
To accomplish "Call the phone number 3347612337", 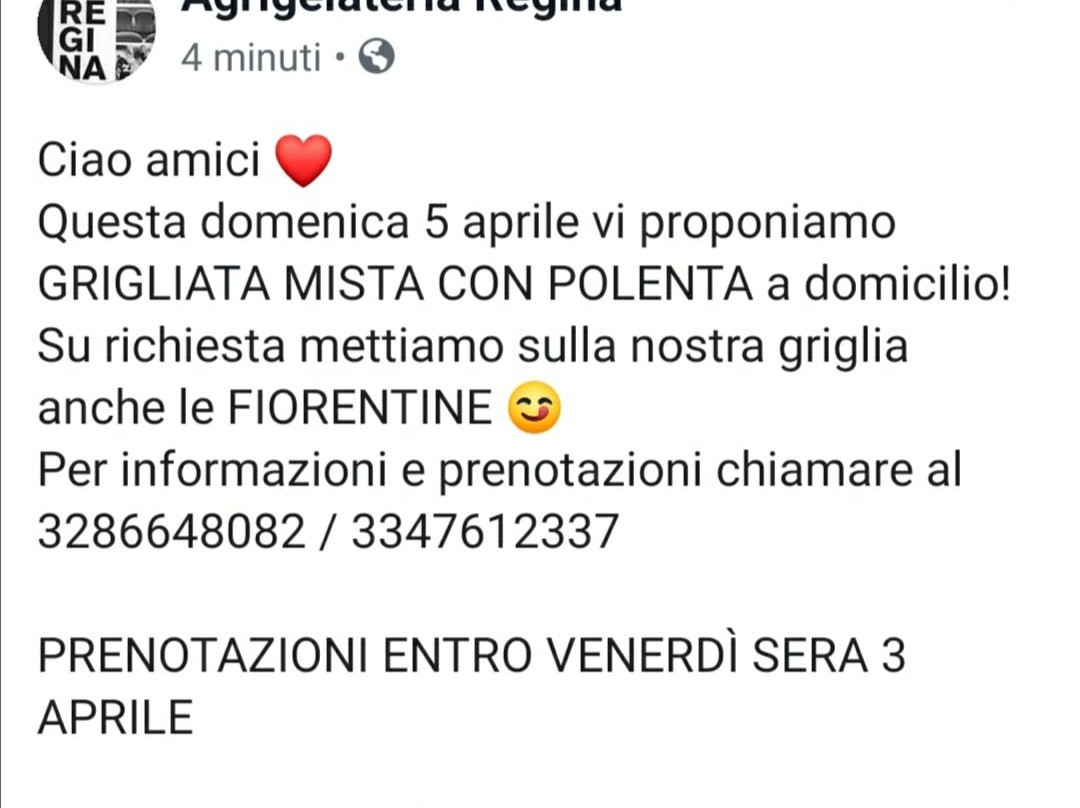I will 485,532.
